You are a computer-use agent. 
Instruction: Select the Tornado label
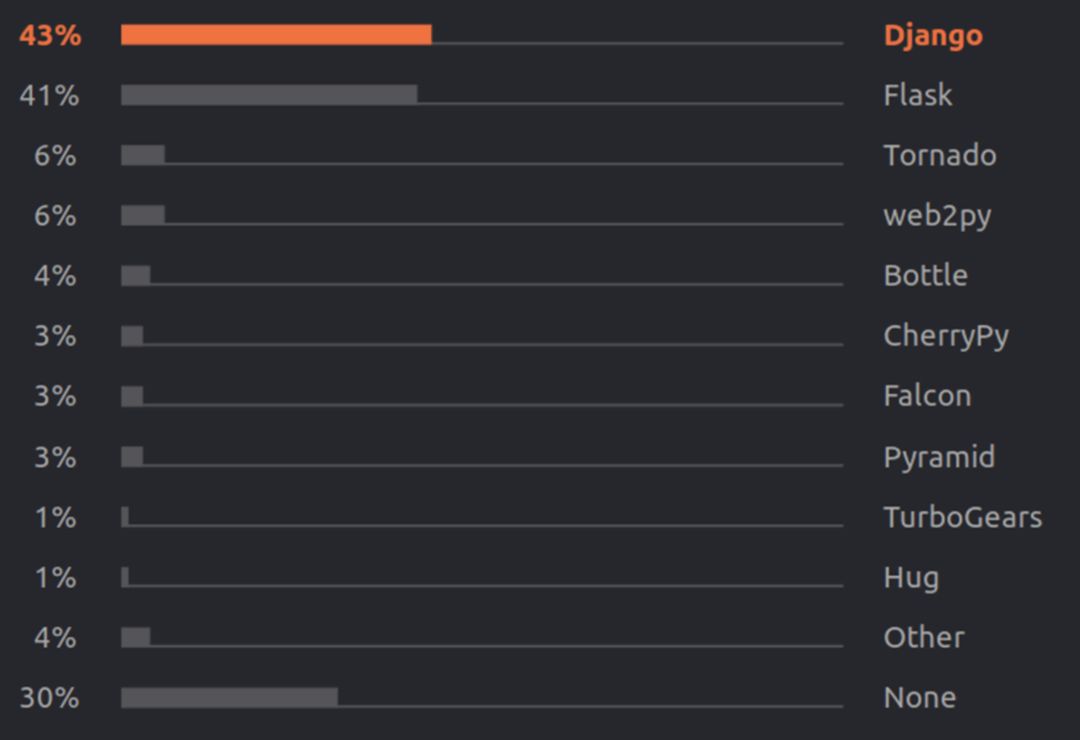pos(939,155)
